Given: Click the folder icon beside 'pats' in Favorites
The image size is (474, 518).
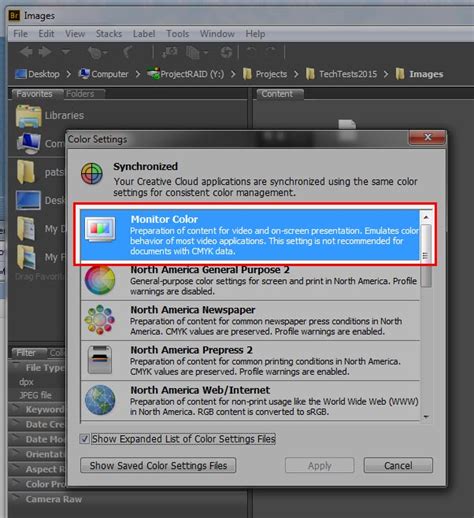Looking at the screenshot, I should click(26, 172).
